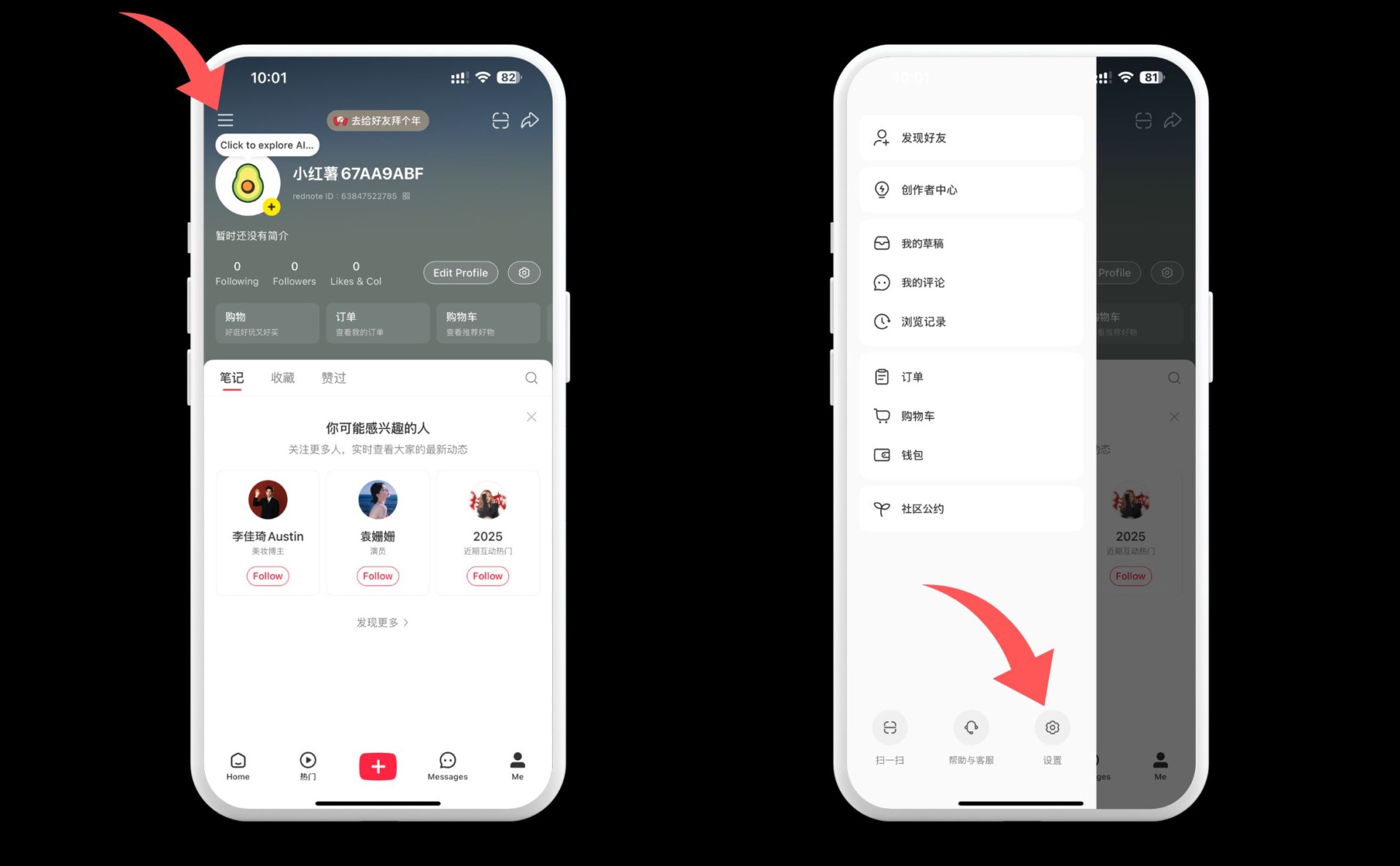Tap the scan QR code icon
This screenshot has width=1400, height=866.
click(884, 727)
